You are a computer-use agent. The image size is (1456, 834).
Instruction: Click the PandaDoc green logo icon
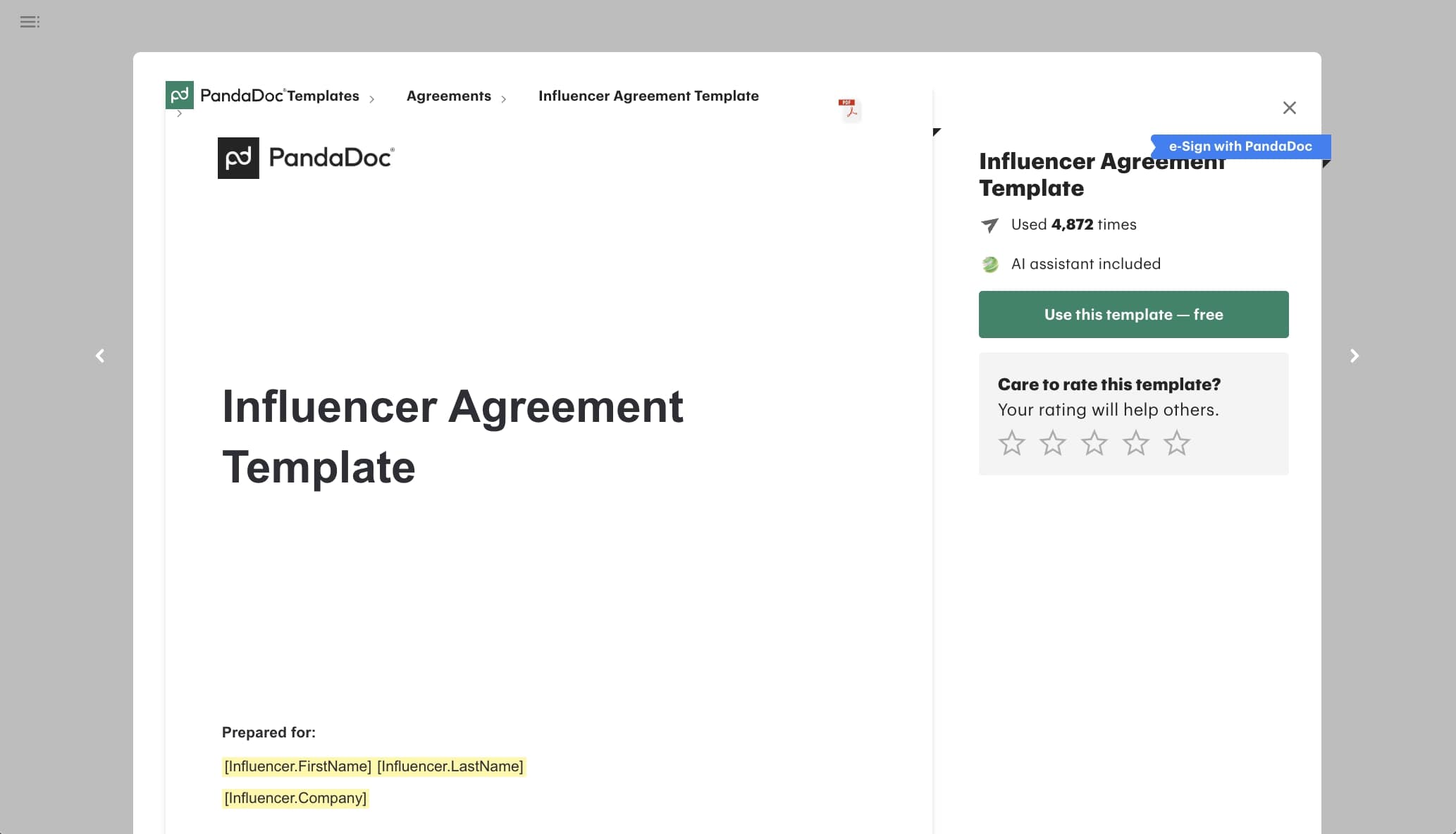179,94
